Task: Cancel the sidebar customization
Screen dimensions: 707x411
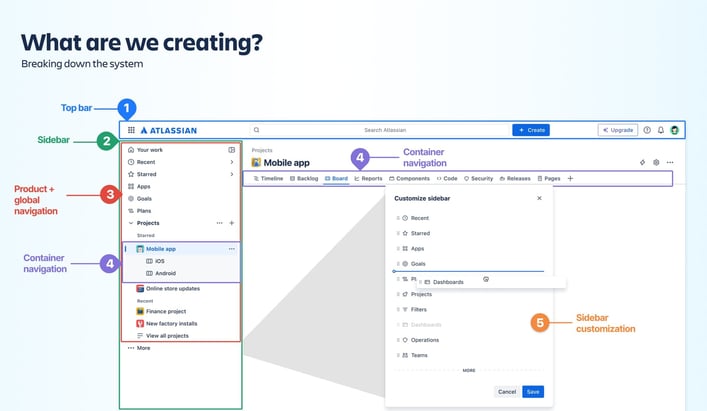Action: [507, 392]
